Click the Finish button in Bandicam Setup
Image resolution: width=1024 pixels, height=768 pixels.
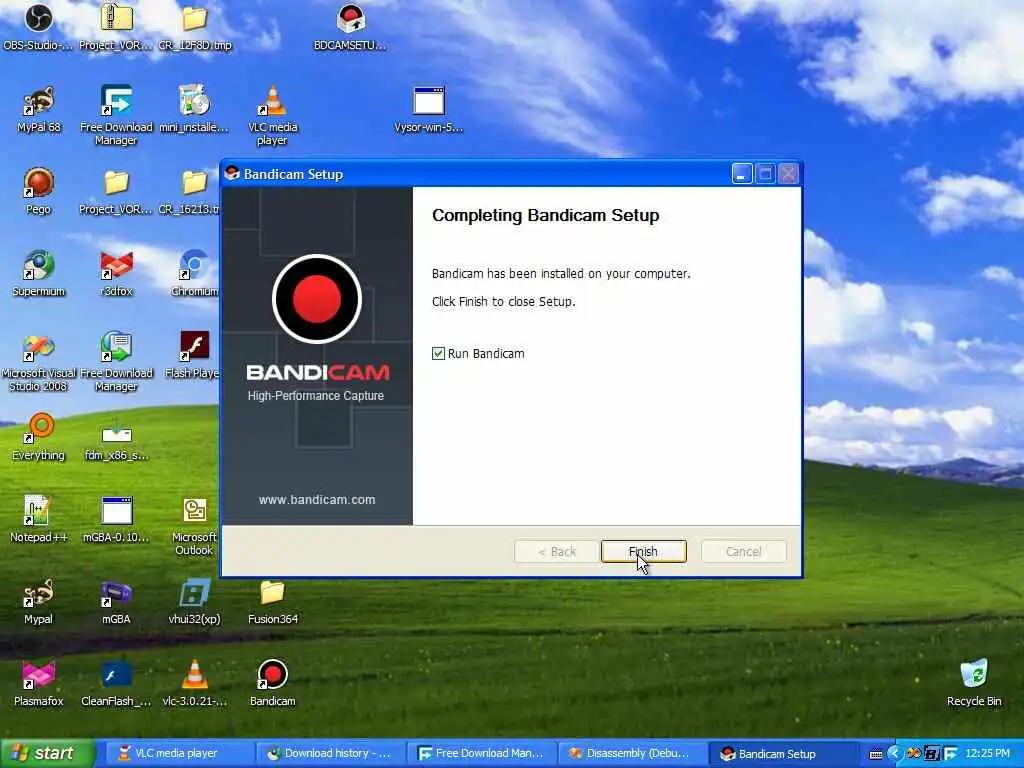pos(643,552)
